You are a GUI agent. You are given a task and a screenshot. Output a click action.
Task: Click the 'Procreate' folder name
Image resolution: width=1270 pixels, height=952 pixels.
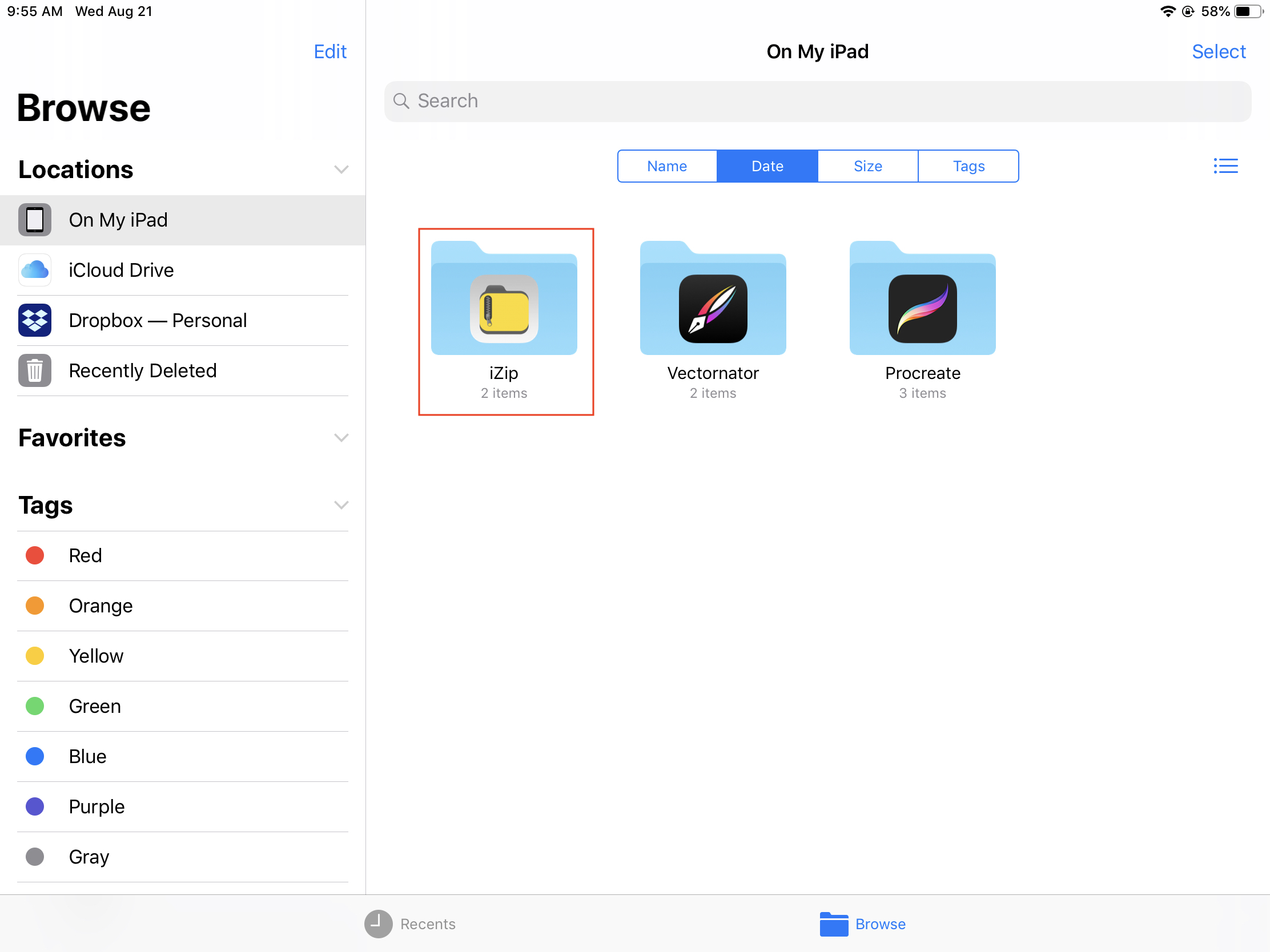pyautogui.click(x=923, y=374)
